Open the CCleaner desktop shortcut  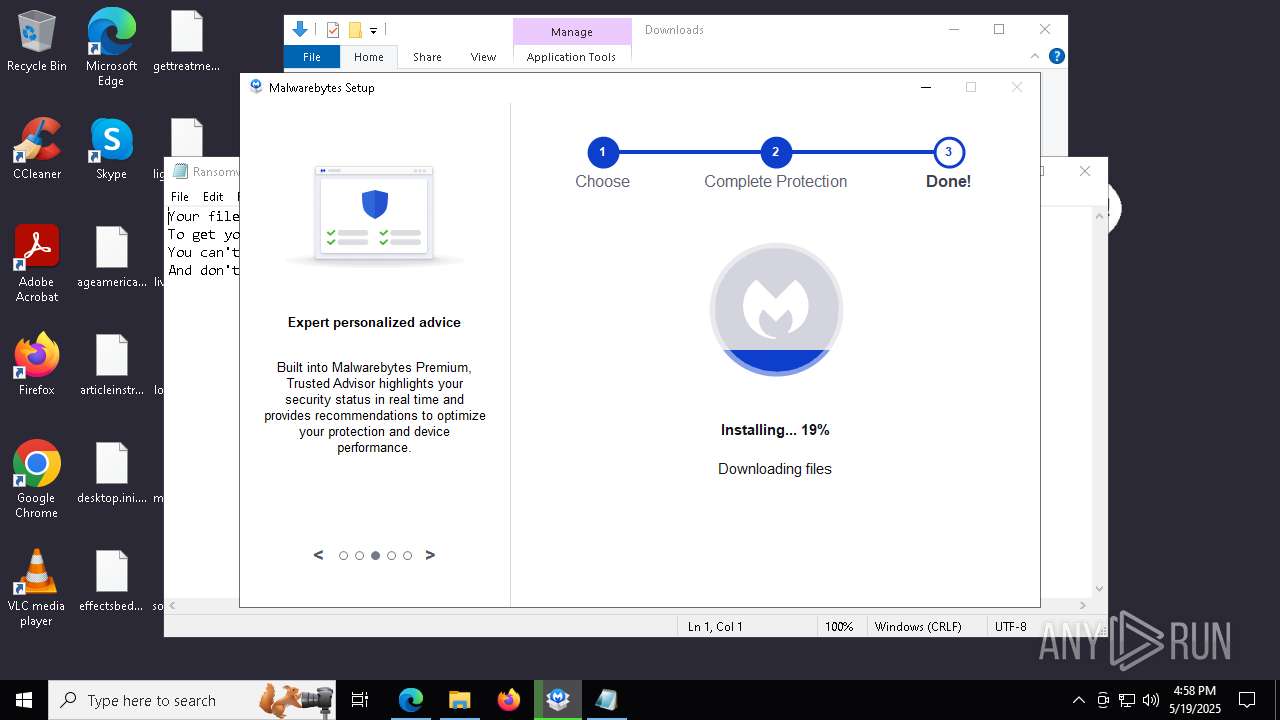[37, 149]
